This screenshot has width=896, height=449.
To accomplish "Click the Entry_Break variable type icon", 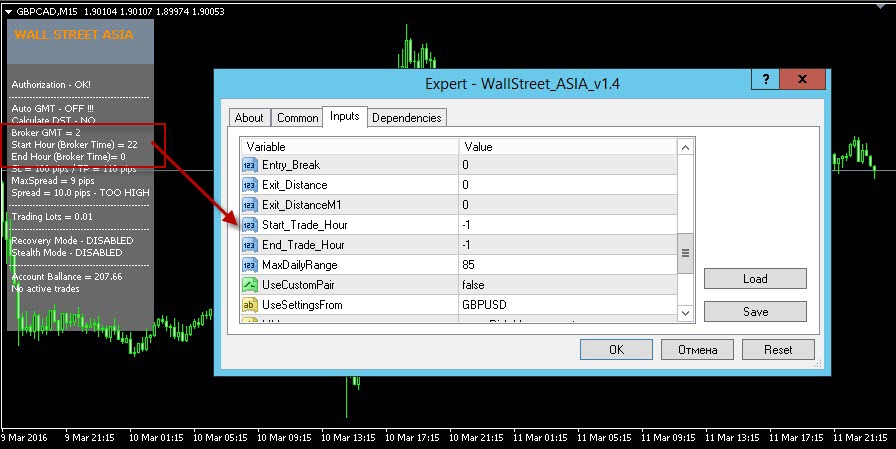I will point(250,165).
